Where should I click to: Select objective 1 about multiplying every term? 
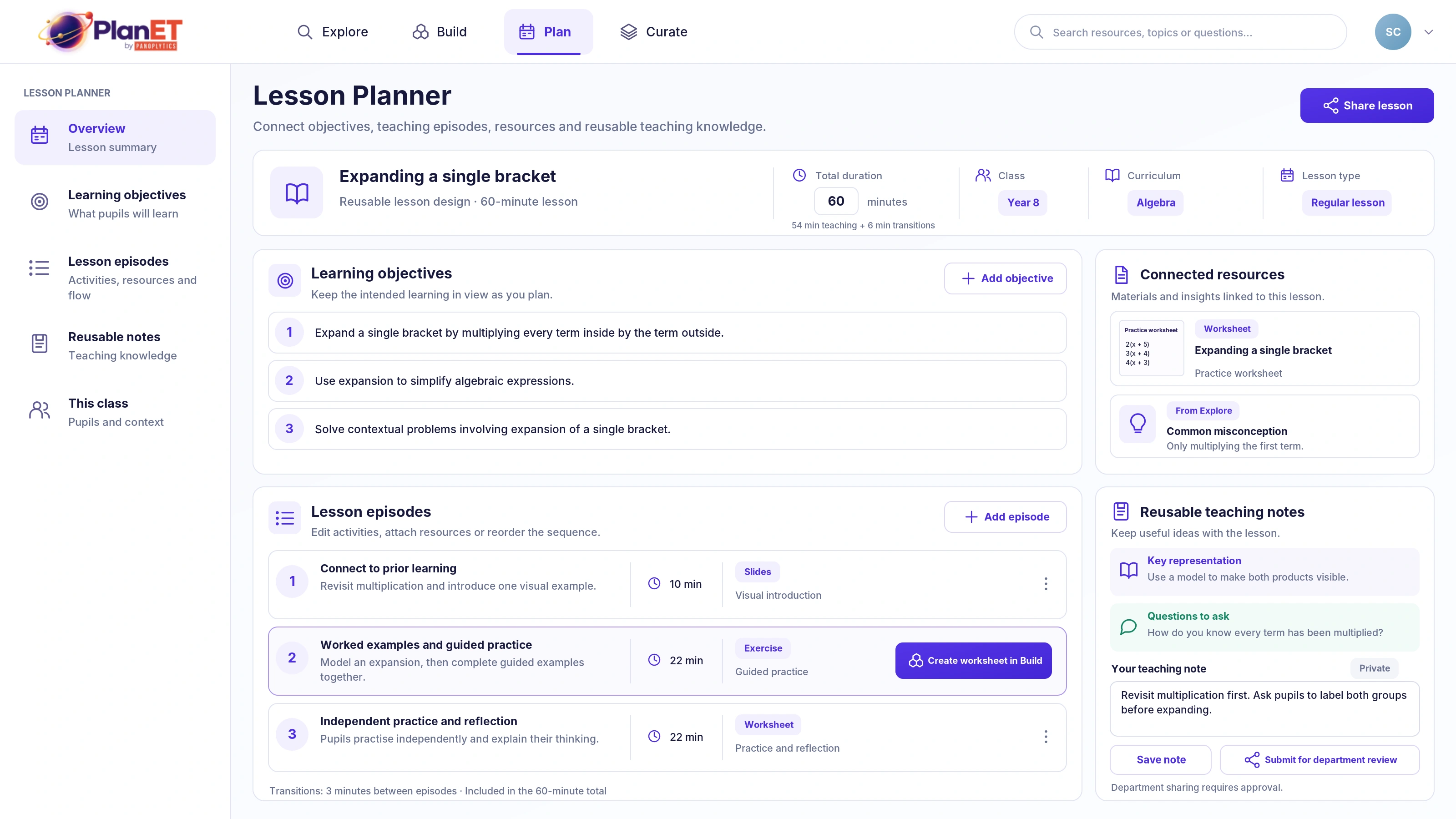tap(667, 332)
